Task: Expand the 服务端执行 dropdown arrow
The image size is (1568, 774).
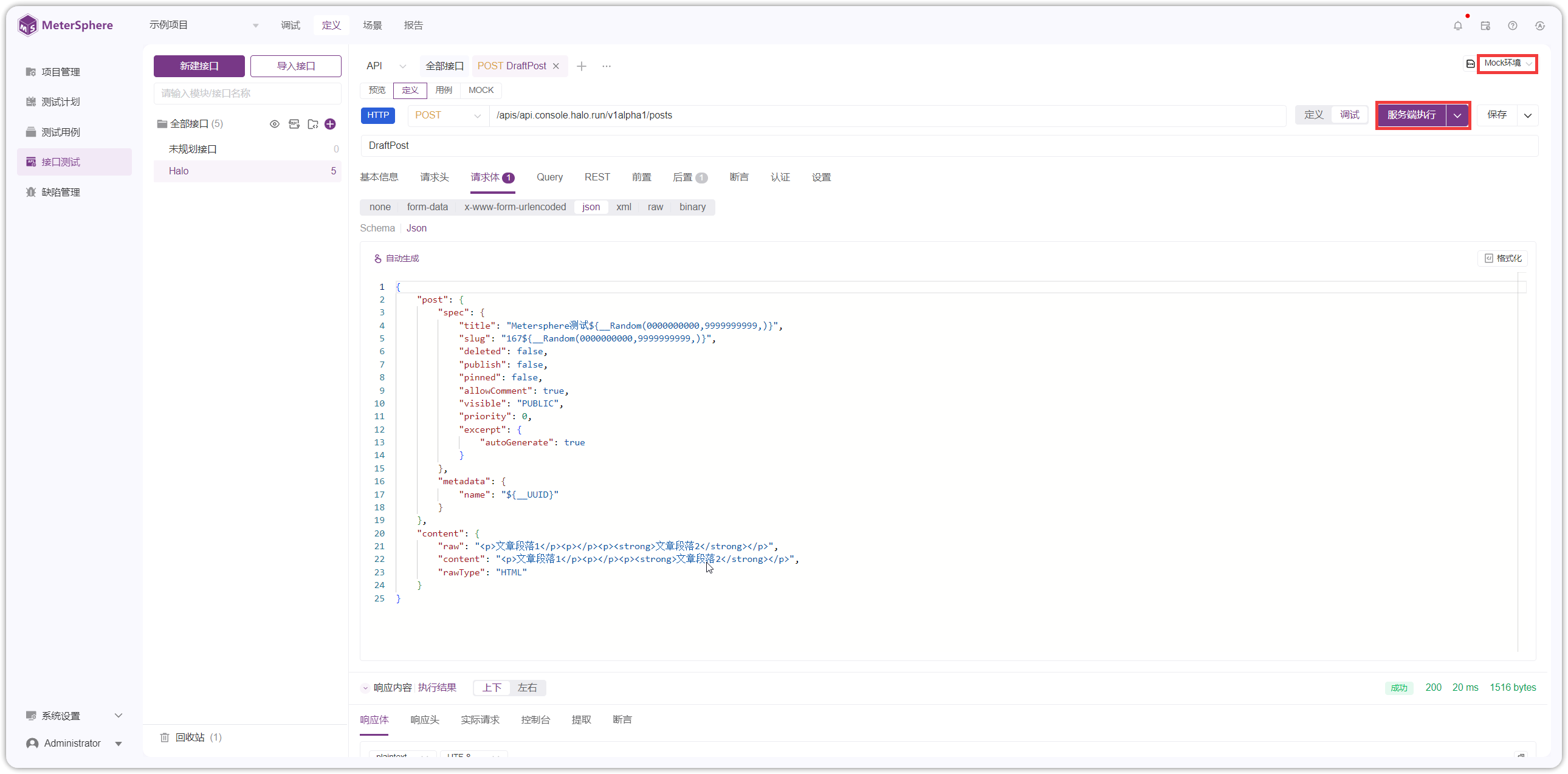Action: pos(1457,115)
